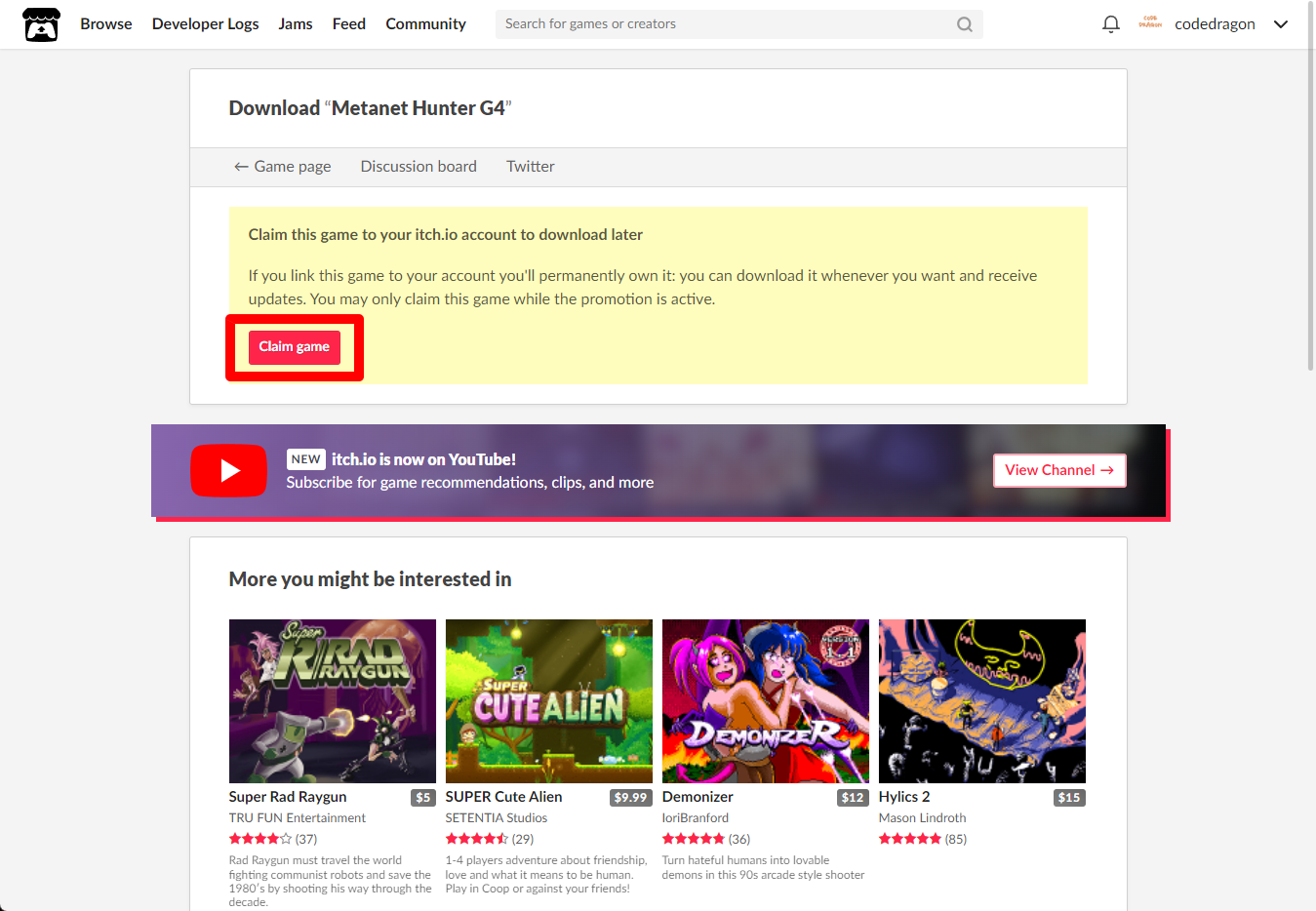
Task: Click the $12 price tag
Action: coord(854,798)
